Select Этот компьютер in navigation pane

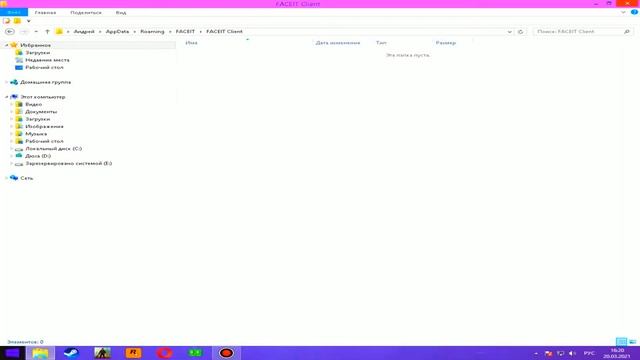point(42,97)
